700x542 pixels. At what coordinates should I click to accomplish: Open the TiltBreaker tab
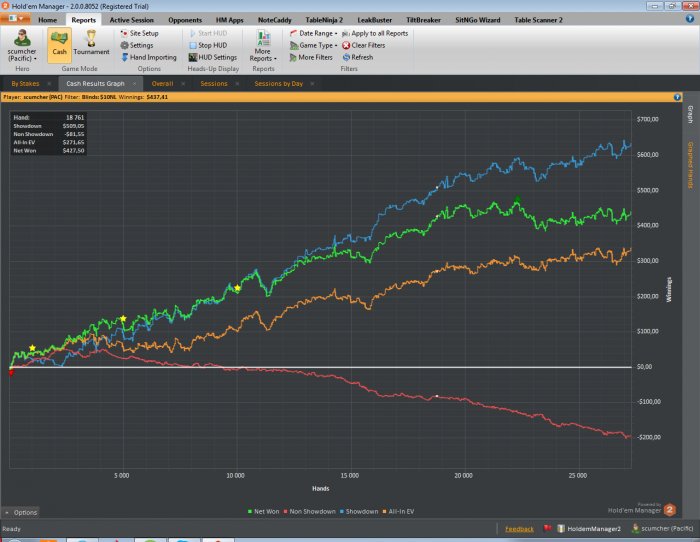coord(423,20)
